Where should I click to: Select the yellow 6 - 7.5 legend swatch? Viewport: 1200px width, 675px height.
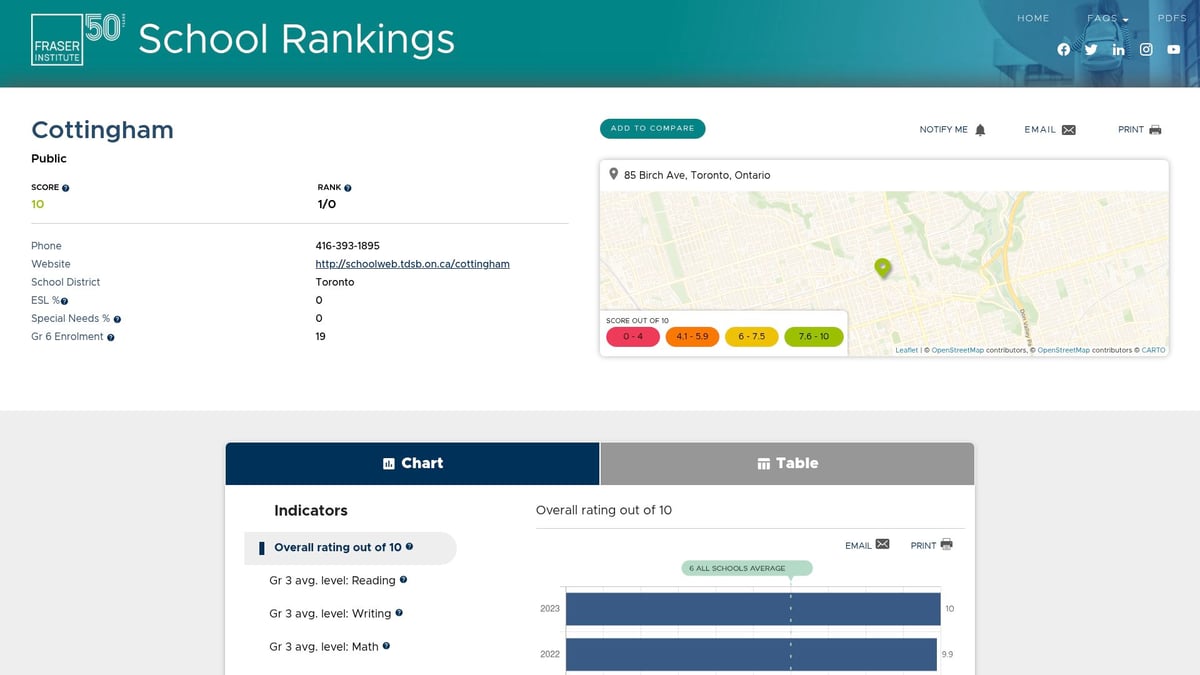(751, 337)
